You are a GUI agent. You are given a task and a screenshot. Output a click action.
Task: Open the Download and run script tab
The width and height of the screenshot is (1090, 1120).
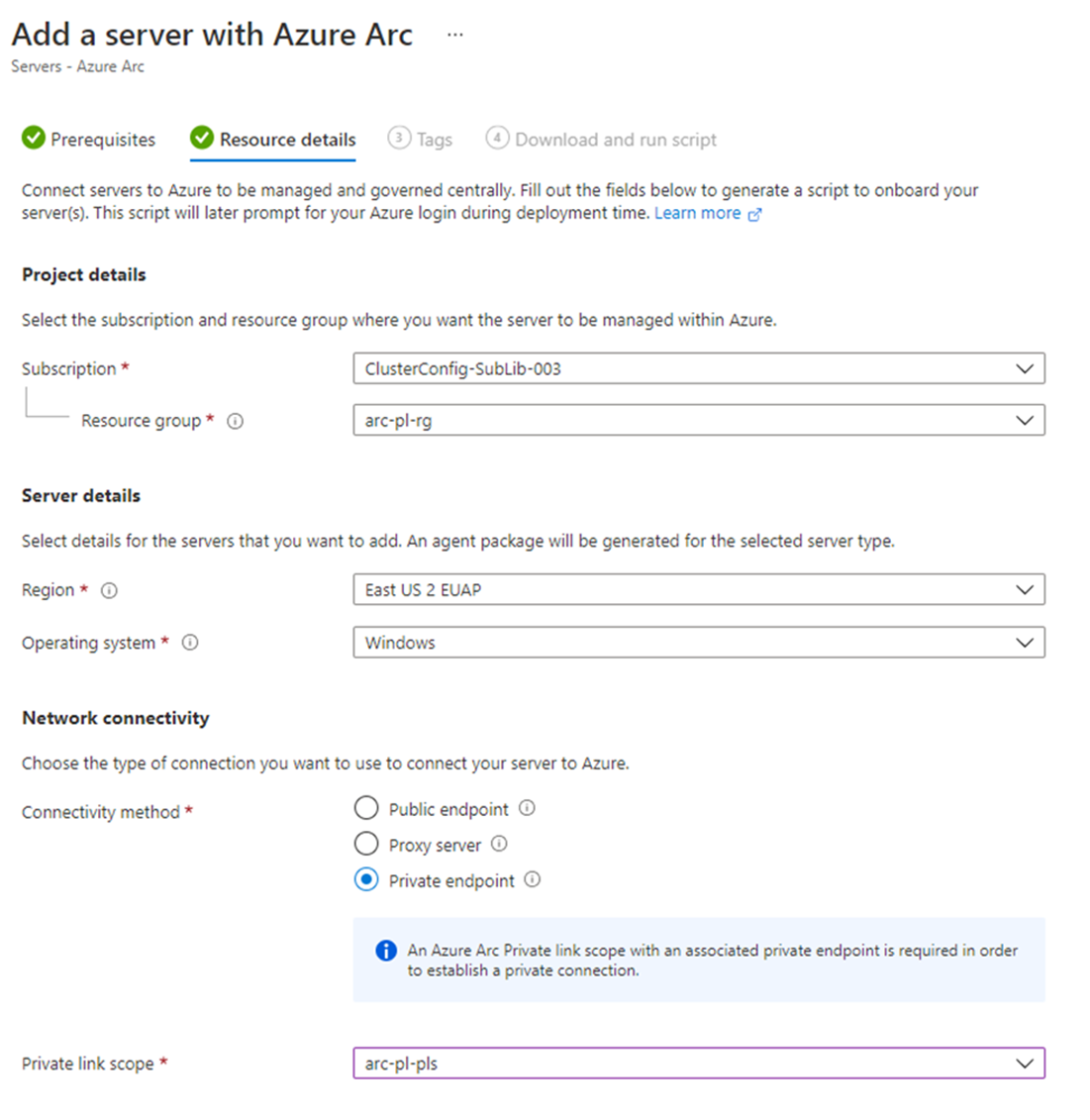pos(602,140)
